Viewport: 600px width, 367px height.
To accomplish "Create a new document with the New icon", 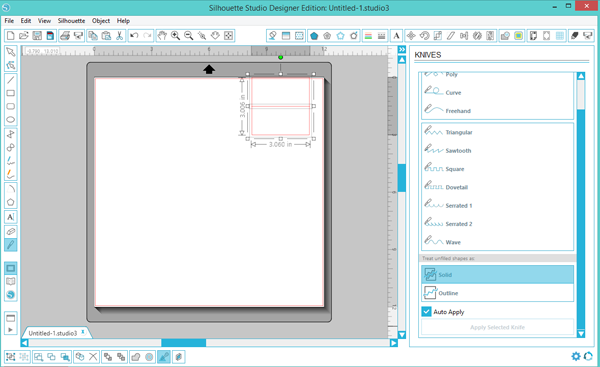I will [11, 36].
